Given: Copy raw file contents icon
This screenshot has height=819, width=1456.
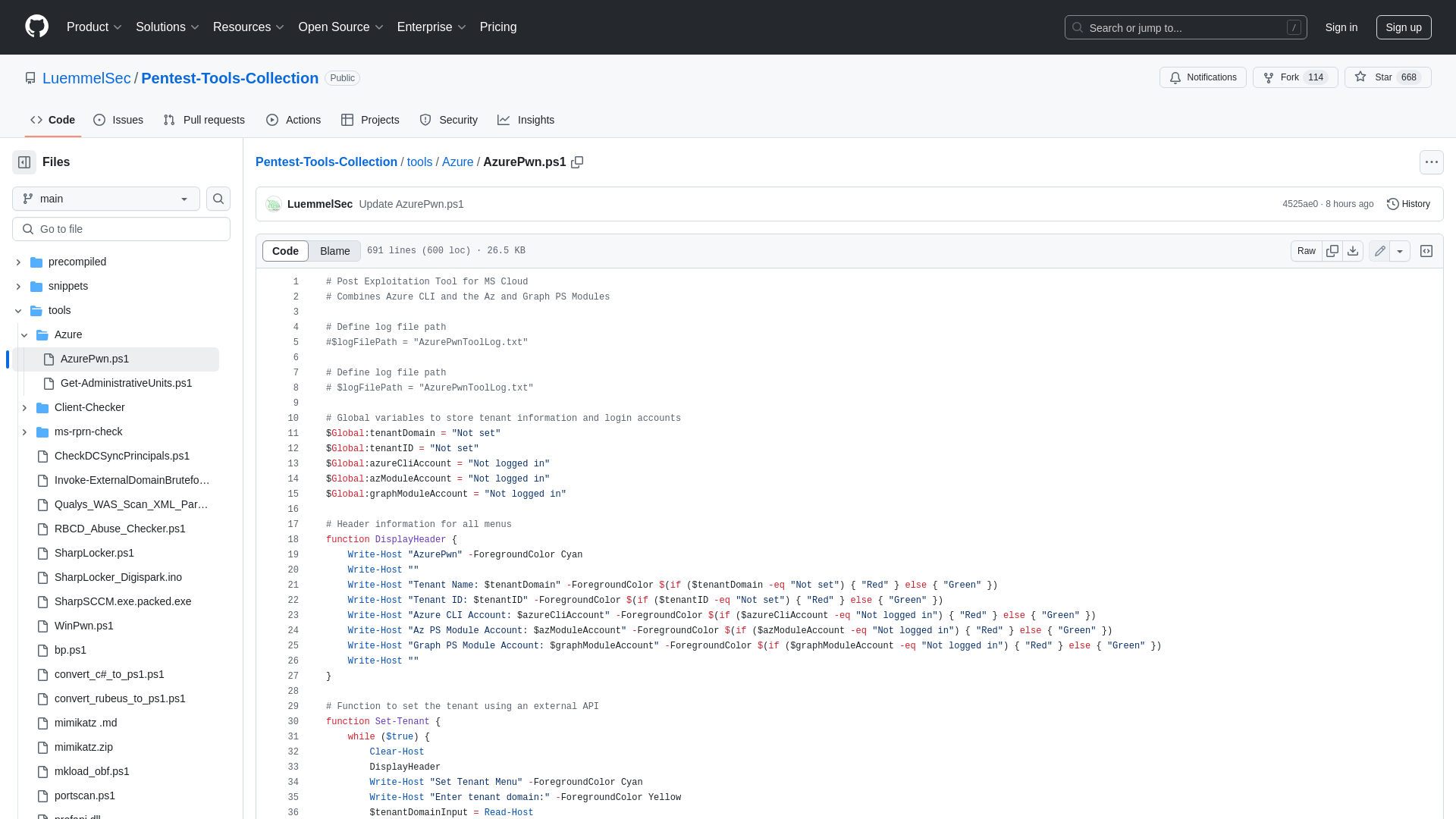Looking at the screenshot, I should coord(1332,251).
